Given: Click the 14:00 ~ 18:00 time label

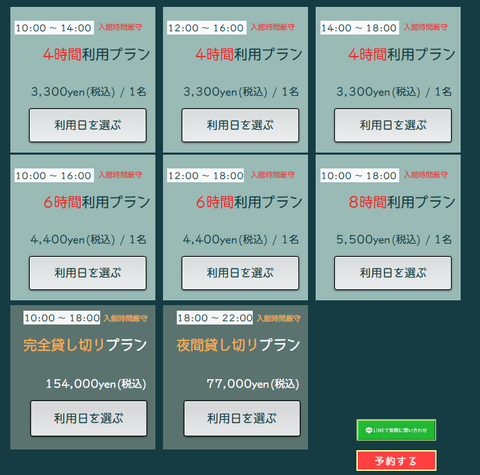Looking at the screenshot, I should point(359,28).
